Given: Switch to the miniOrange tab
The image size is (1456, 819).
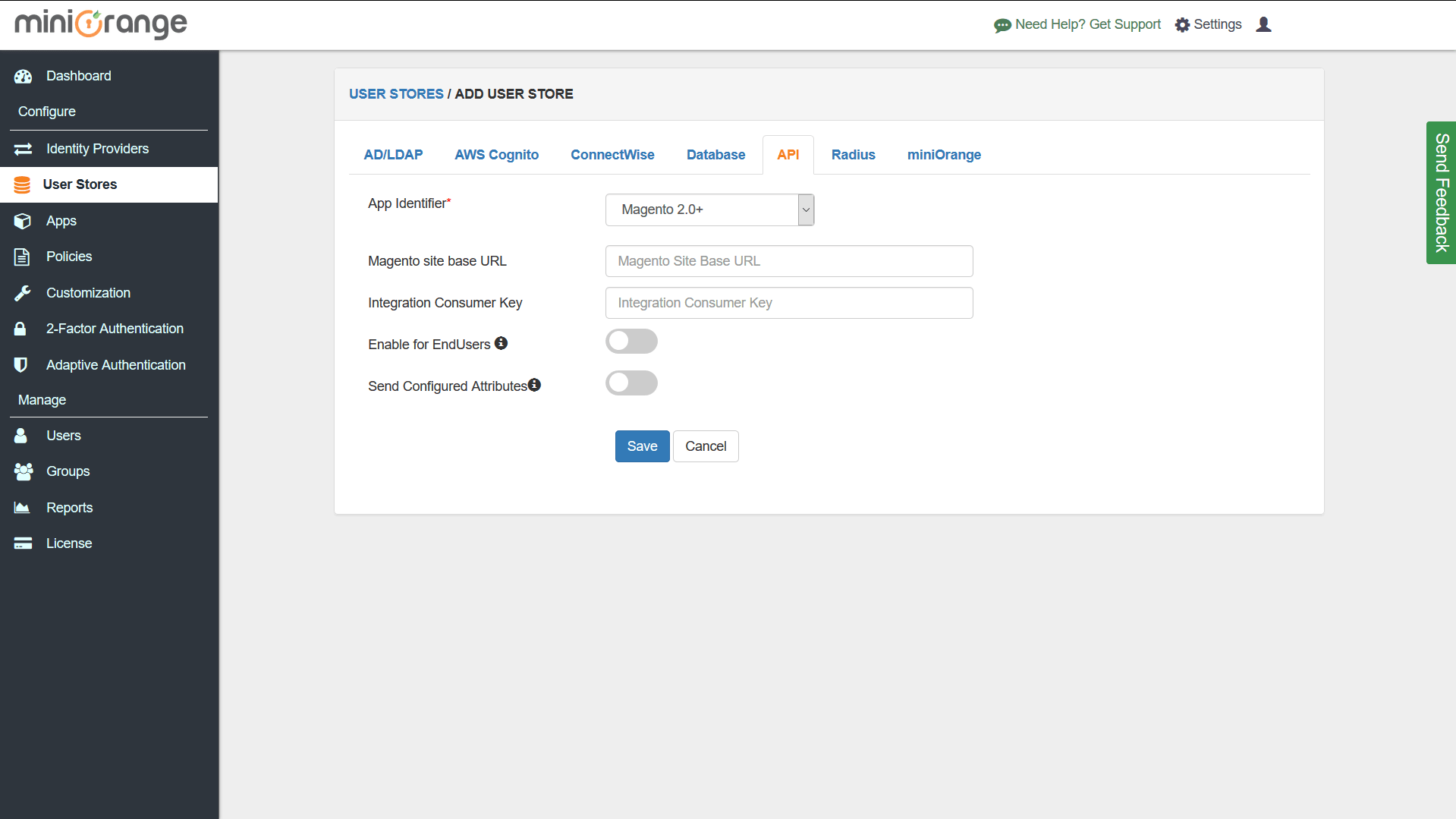Looking at the screenshot, I should click(944, 155).
